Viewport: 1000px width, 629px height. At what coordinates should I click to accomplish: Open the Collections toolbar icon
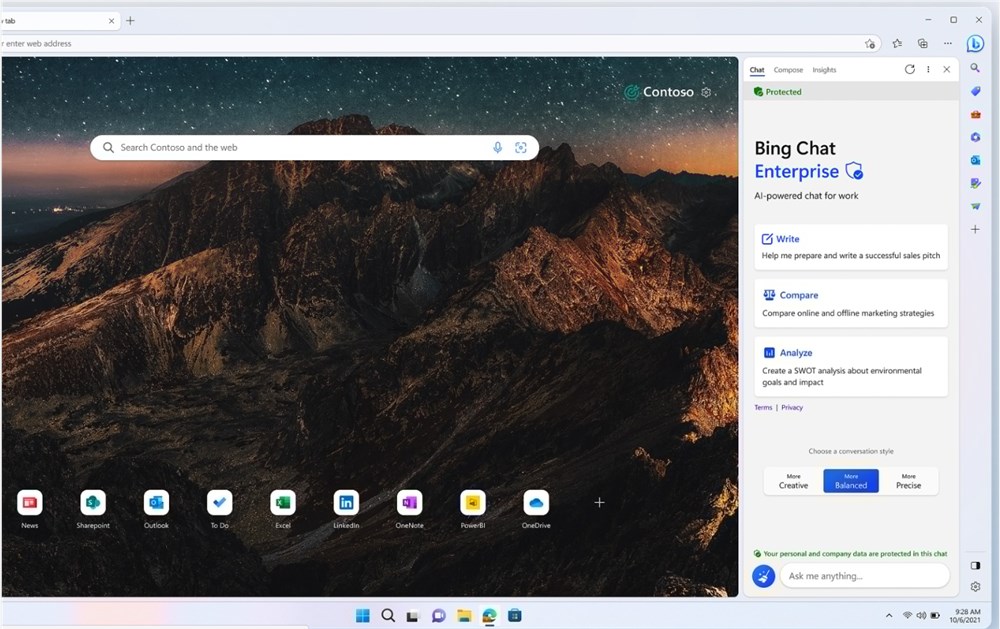coord(923,43)
